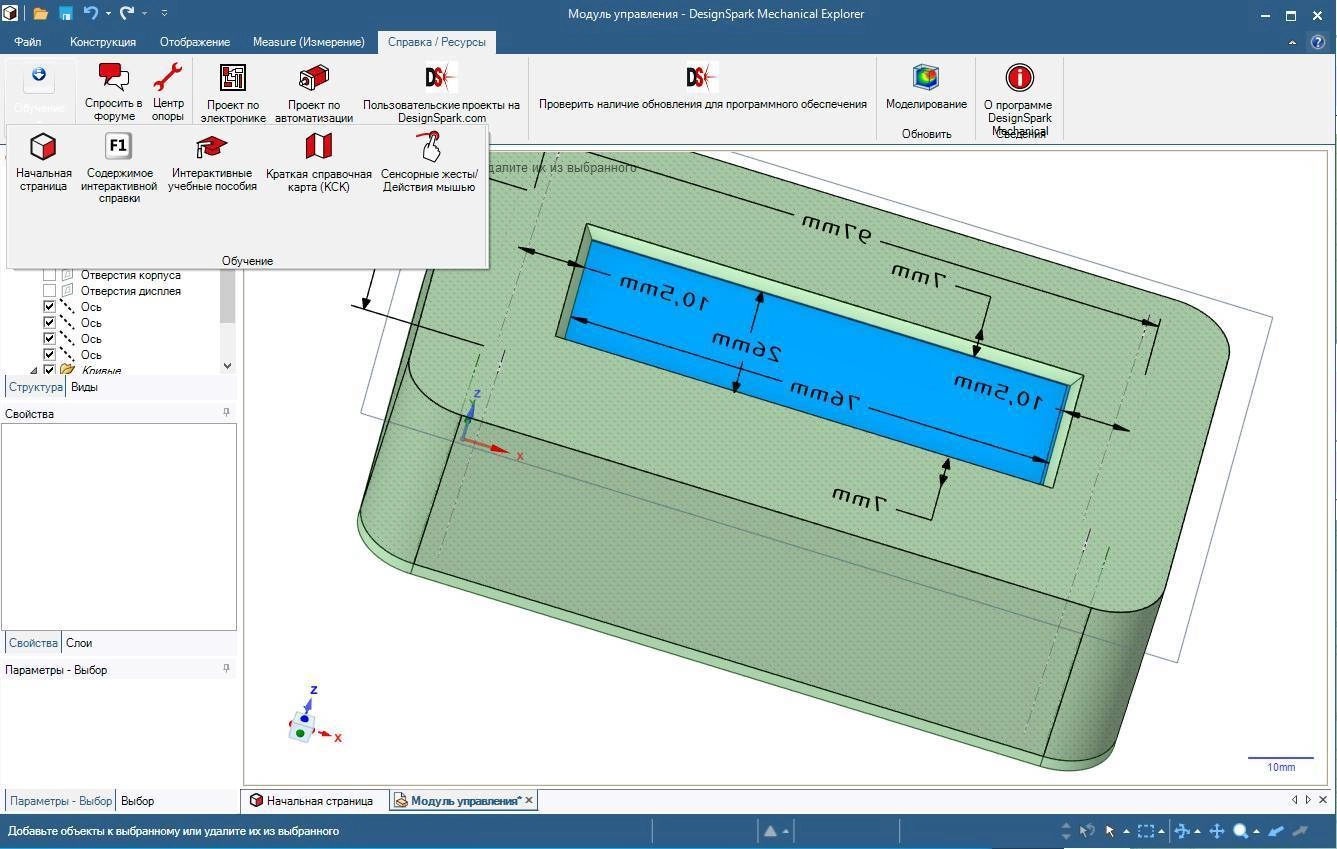Collapse the Кривые tree node

point(34,371)
